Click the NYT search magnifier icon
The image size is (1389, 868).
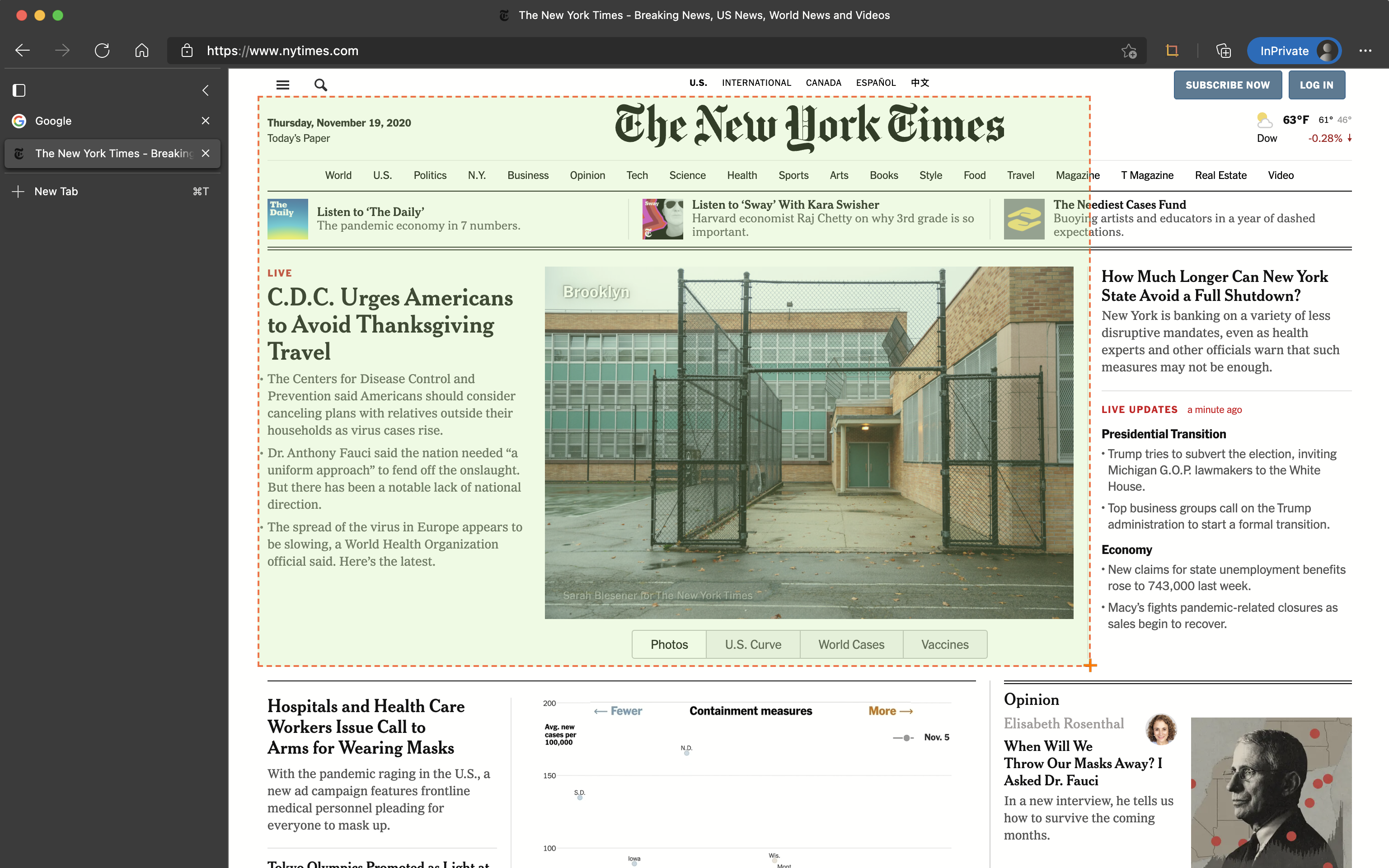[x=320, y=85]
